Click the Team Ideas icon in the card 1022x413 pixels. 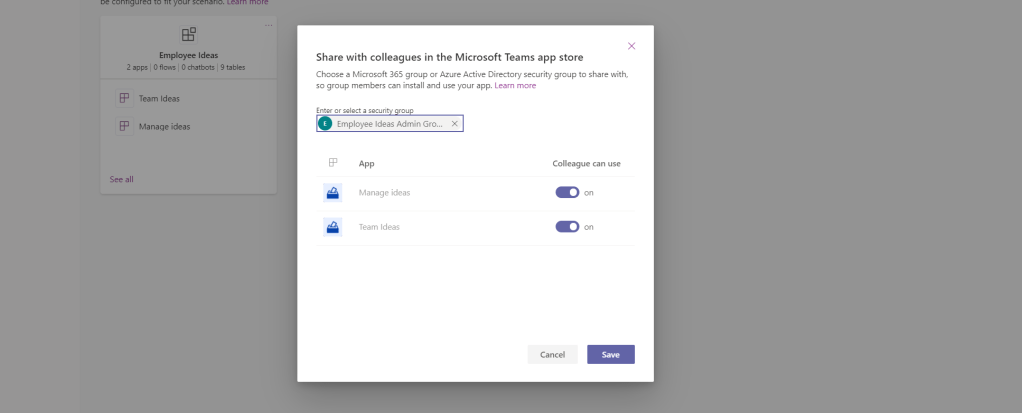[125, 98]
